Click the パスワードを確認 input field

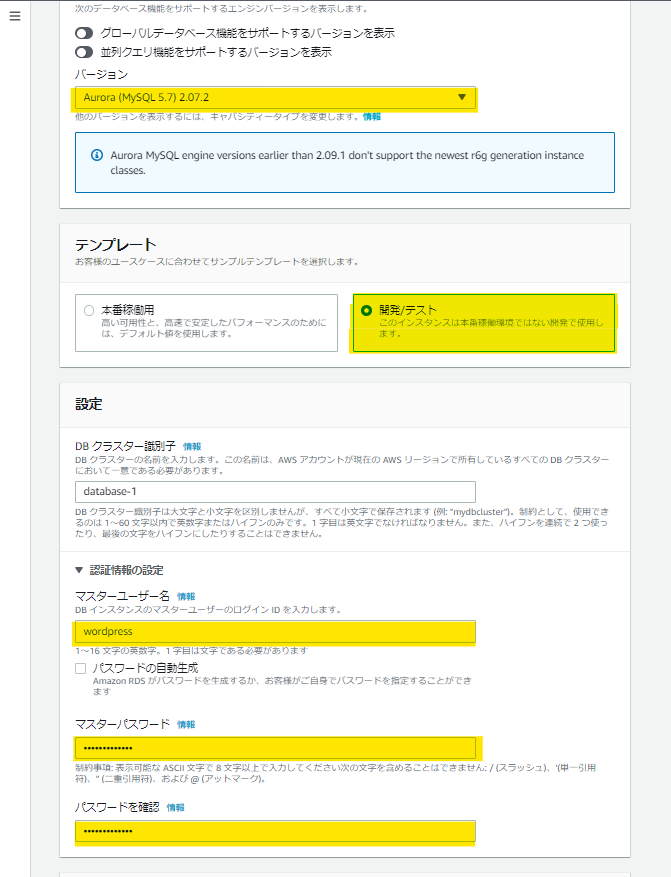click(275, 831)
